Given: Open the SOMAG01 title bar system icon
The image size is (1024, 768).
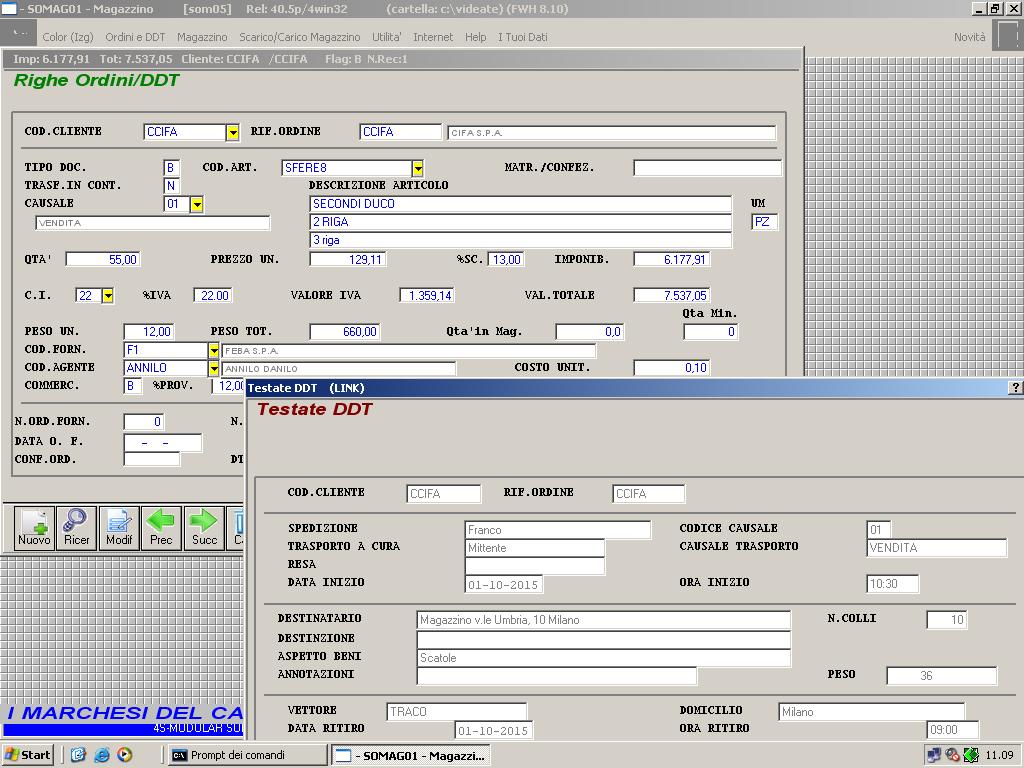Looking at the screenshot, I should point(8,8).
